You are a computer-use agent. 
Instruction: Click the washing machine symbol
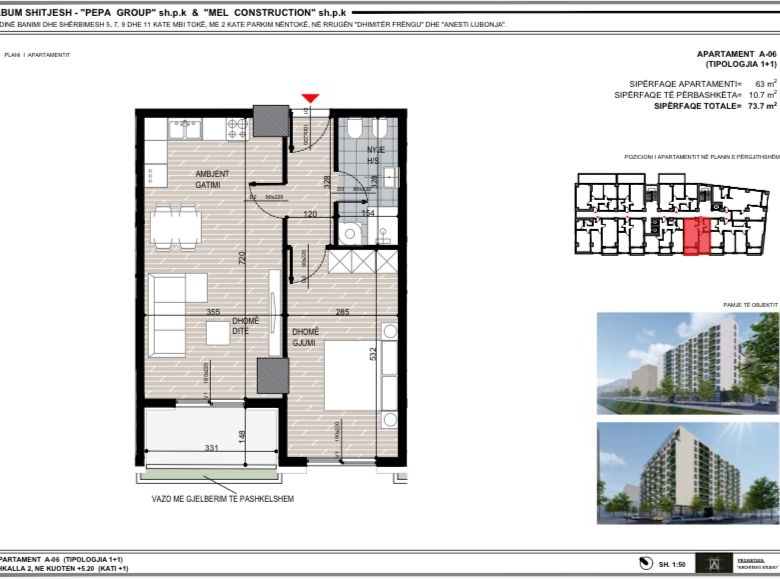click(x=350, y=231)
